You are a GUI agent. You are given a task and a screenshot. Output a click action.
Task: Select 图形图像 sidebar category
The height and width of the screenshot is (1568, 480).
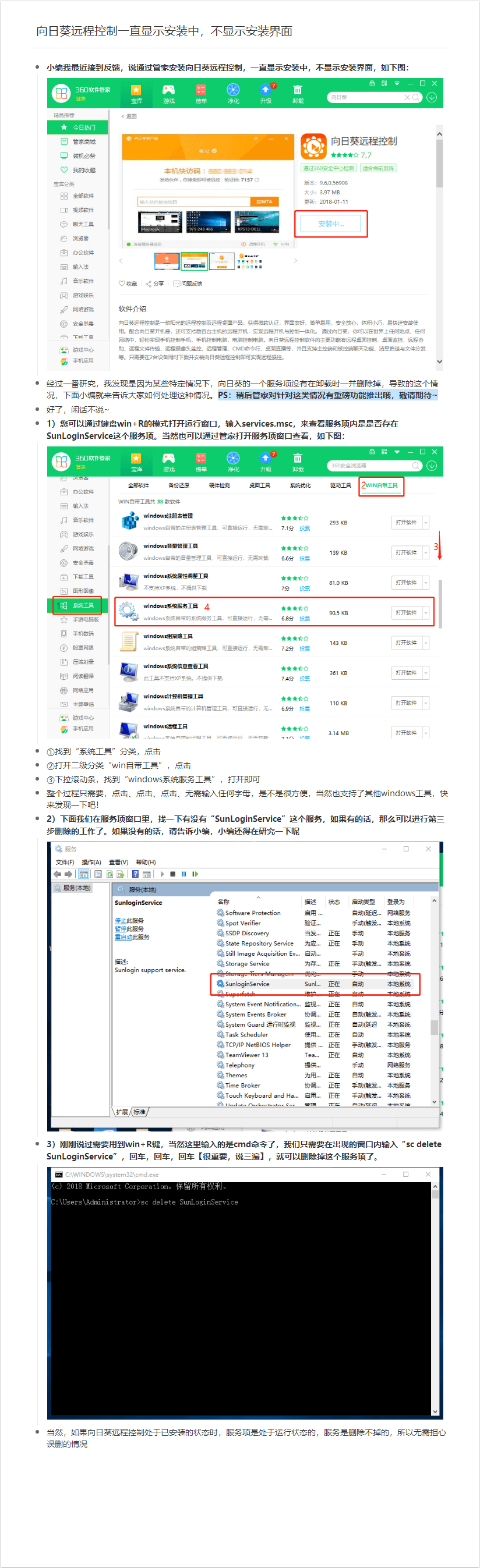[x=77, y=591]
